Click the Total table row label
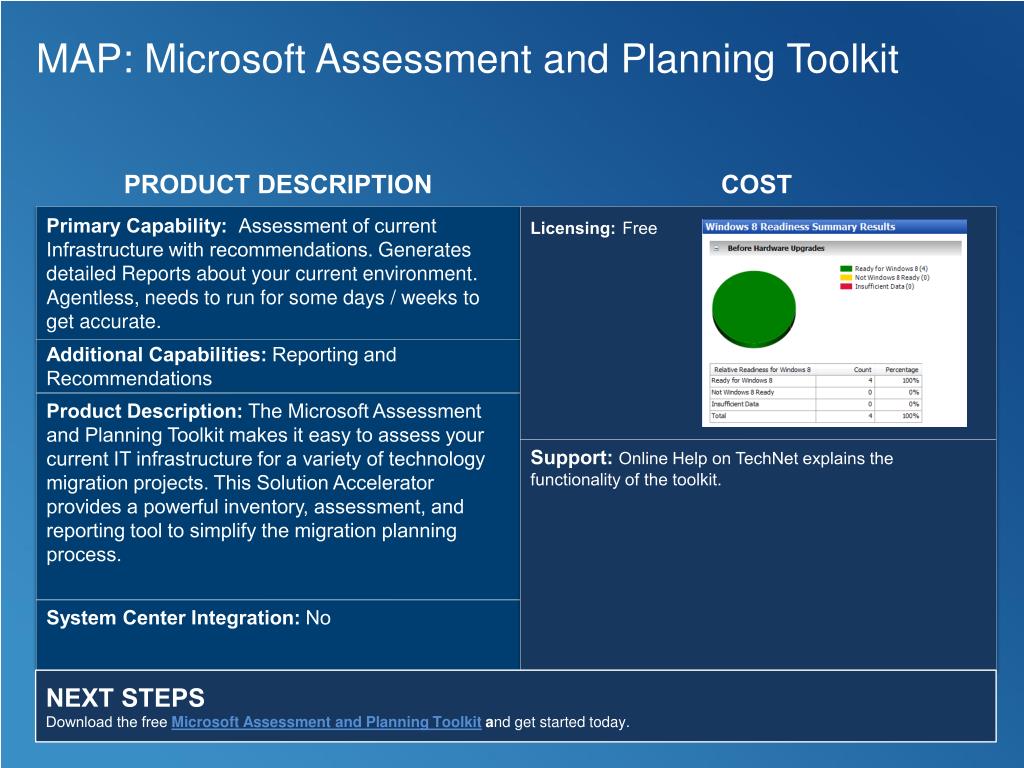The image size is (1024, 768). 718,416
